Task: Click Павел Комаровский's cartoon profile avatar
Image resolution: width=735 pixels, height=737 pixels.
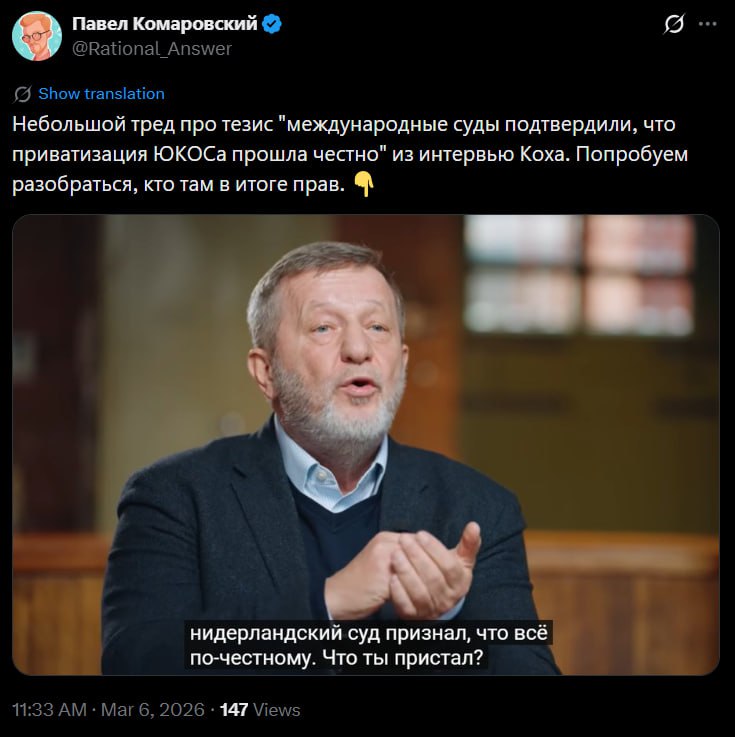Action: [37, 35]
